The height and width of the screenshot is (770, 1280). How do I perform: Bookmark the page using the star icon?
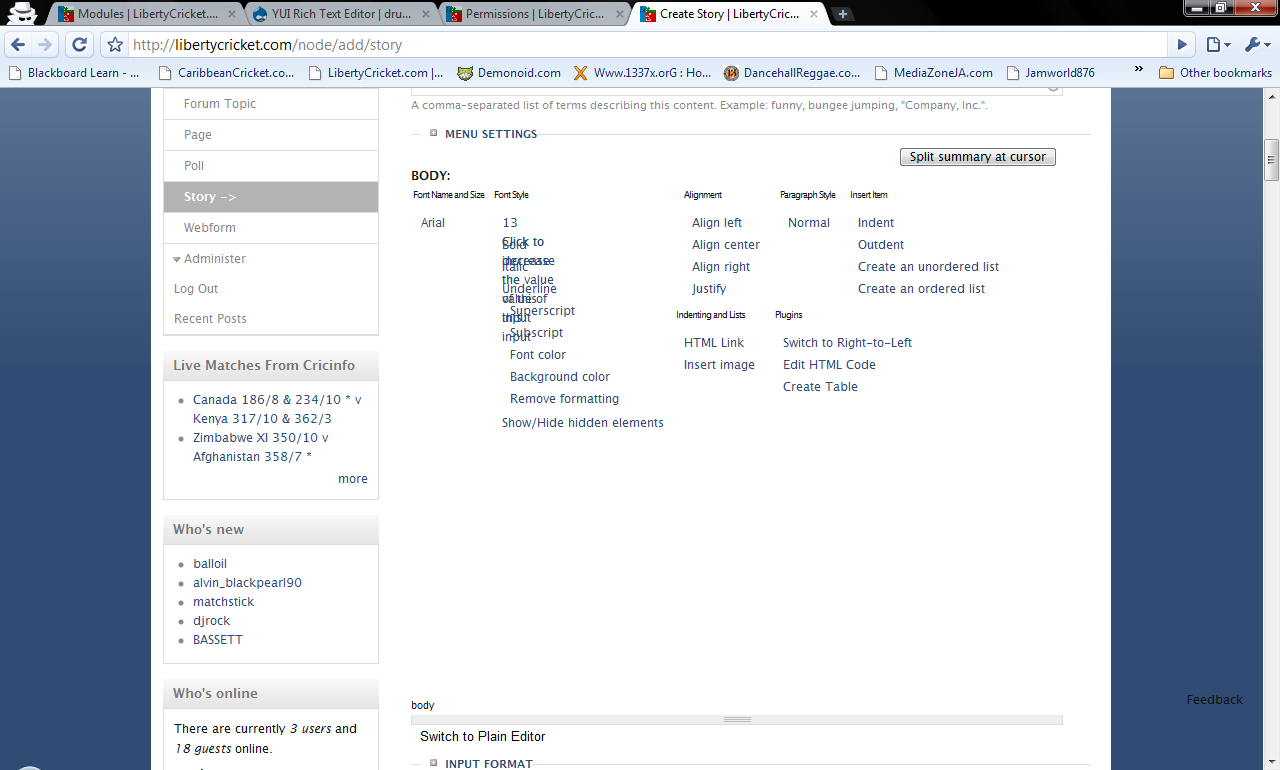[114, 44]
